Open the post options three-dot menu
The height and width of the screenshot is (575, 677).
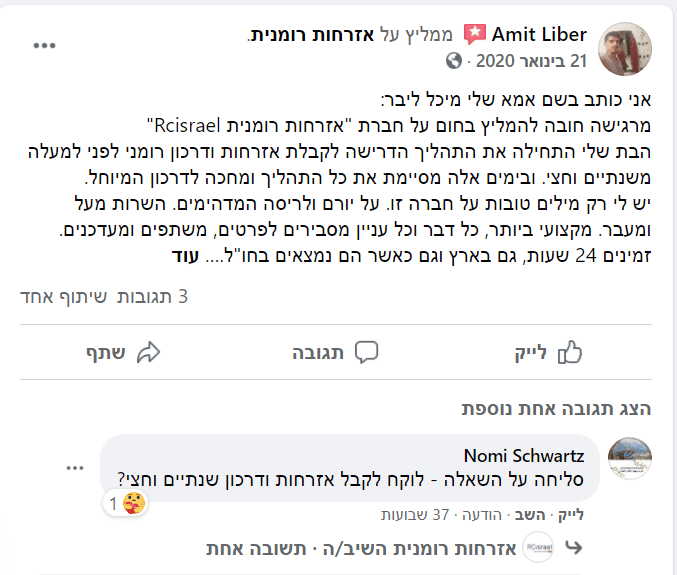point(45,46)
